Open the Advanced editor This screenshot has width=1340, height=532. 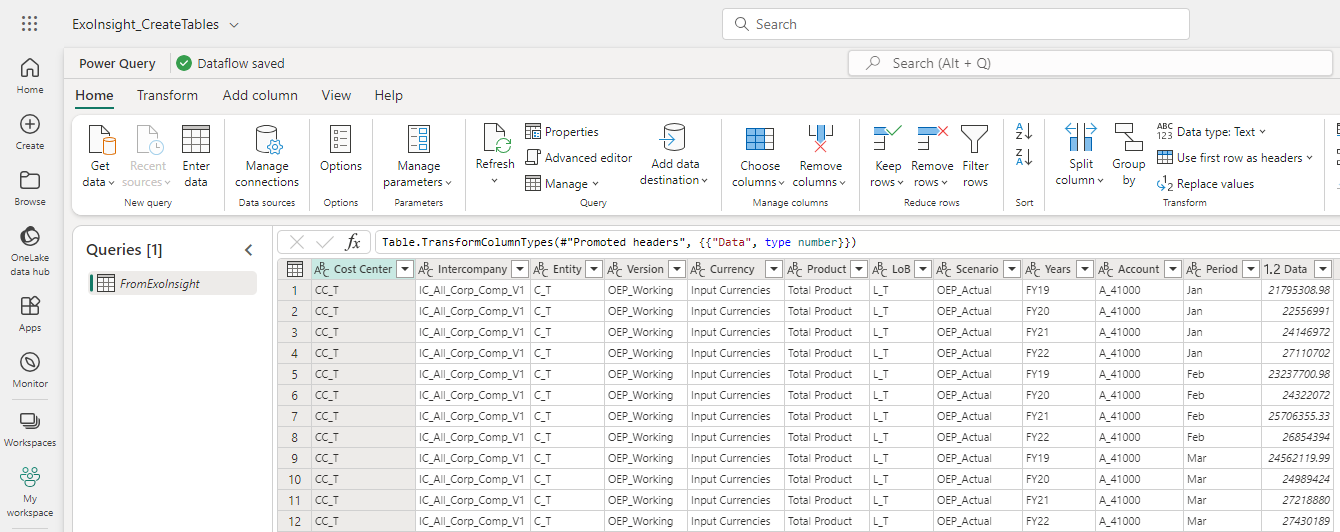(x=579, y=158)
